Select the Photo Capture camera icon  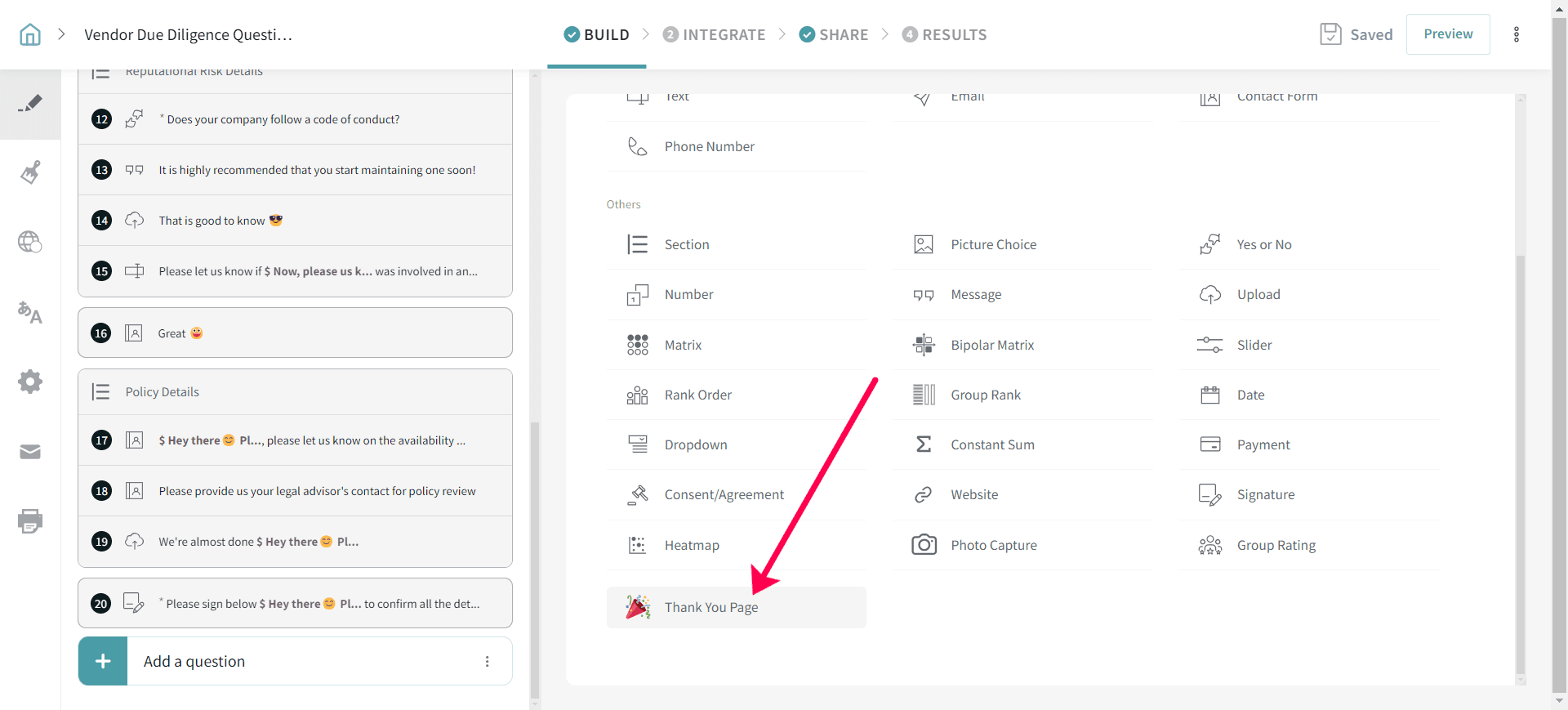coord(924,545)
